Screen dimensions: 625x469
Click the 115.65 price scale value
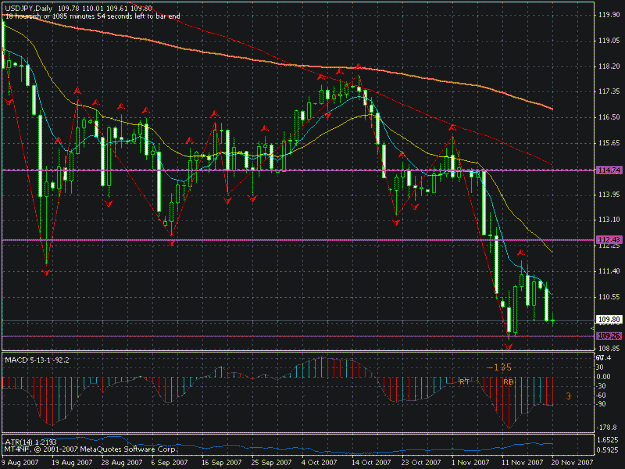tap(609, 143)
